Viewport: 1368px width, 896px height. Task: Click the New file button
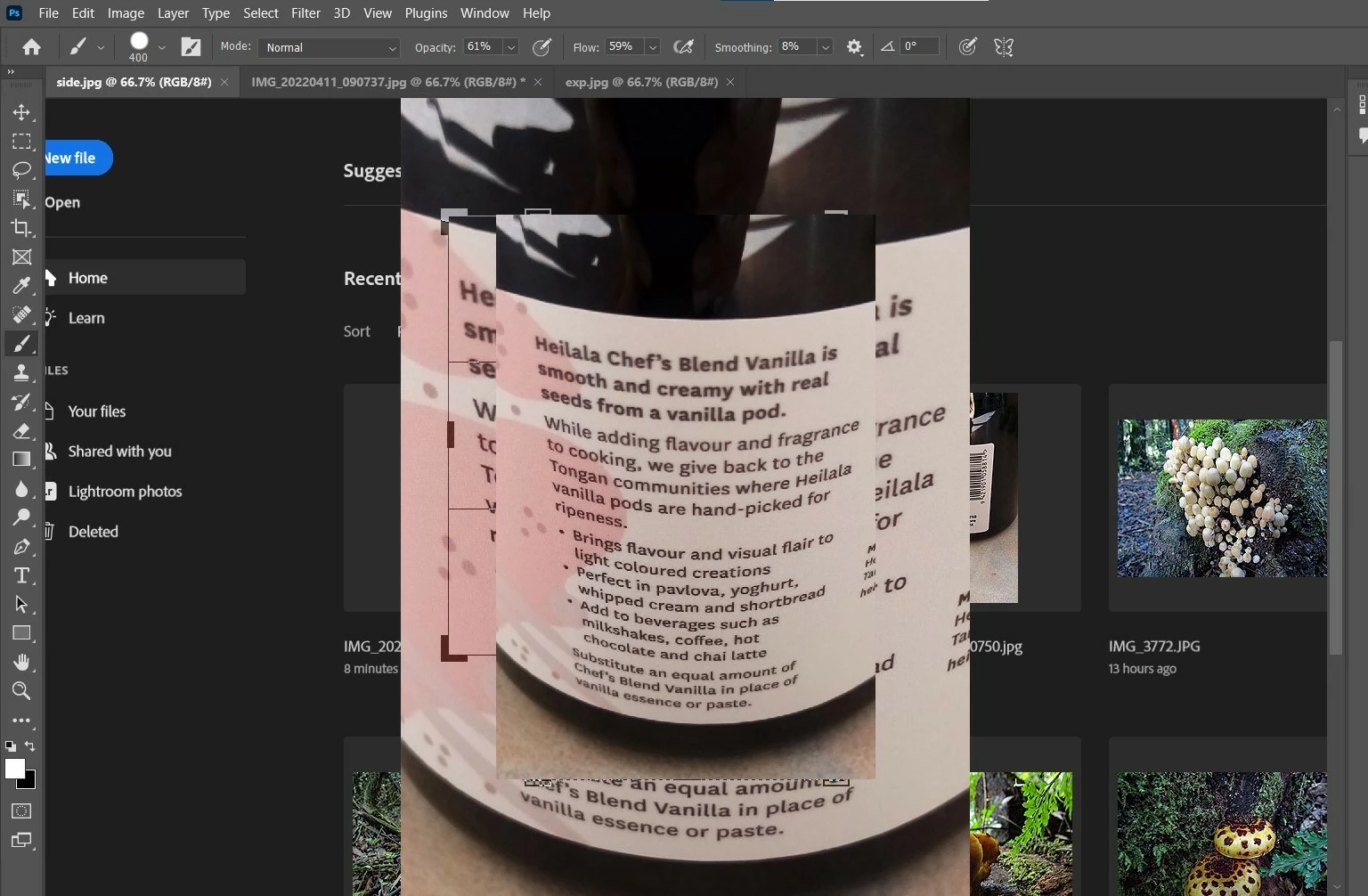click(78, 158)
